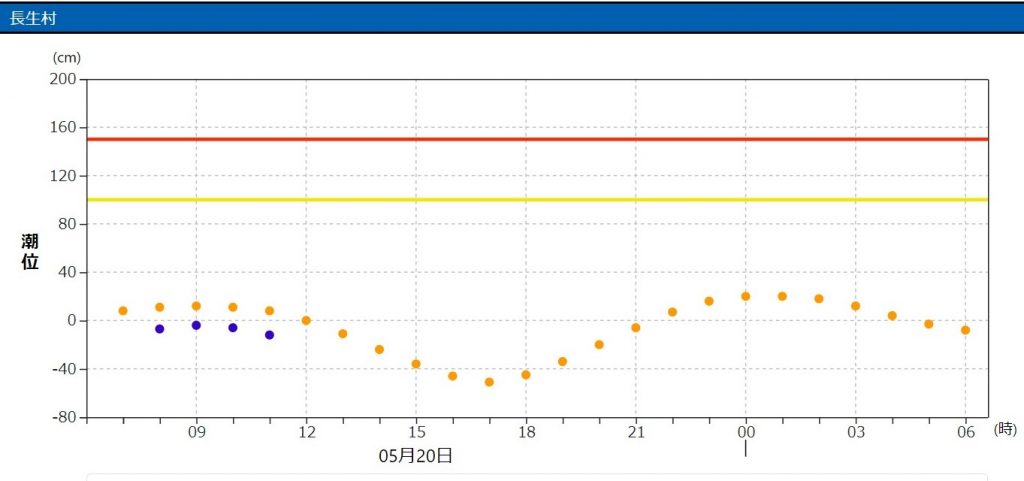This screenshot has width=1024, height=481.
Task: Click the orange point at 00時
Action: tap(745, 296)
